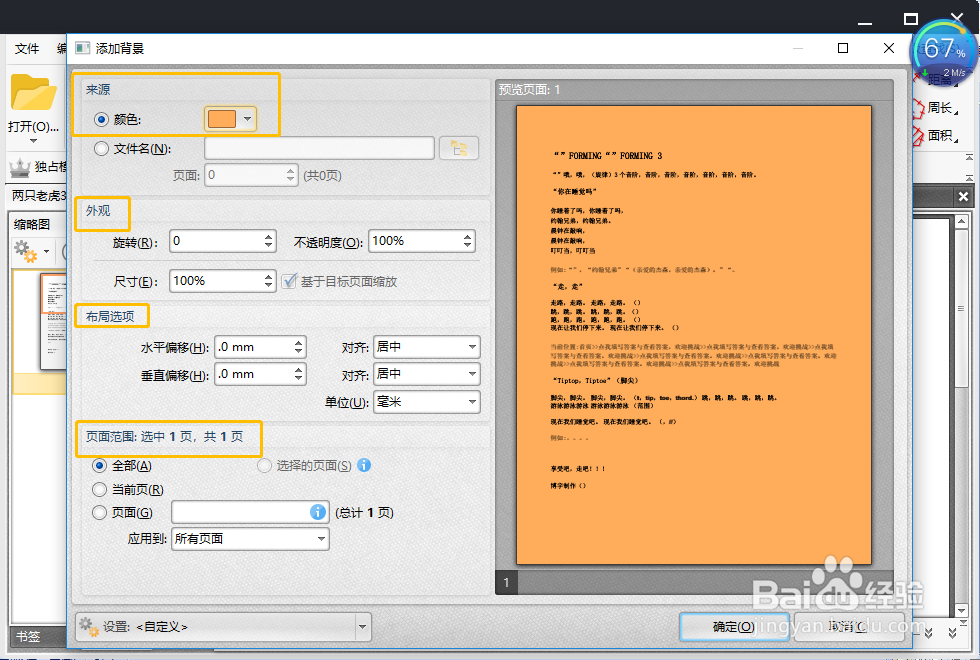Click the settings gear icon in dialog footer
The height and width of the screenshot is (660, 980).
point(89,626)
